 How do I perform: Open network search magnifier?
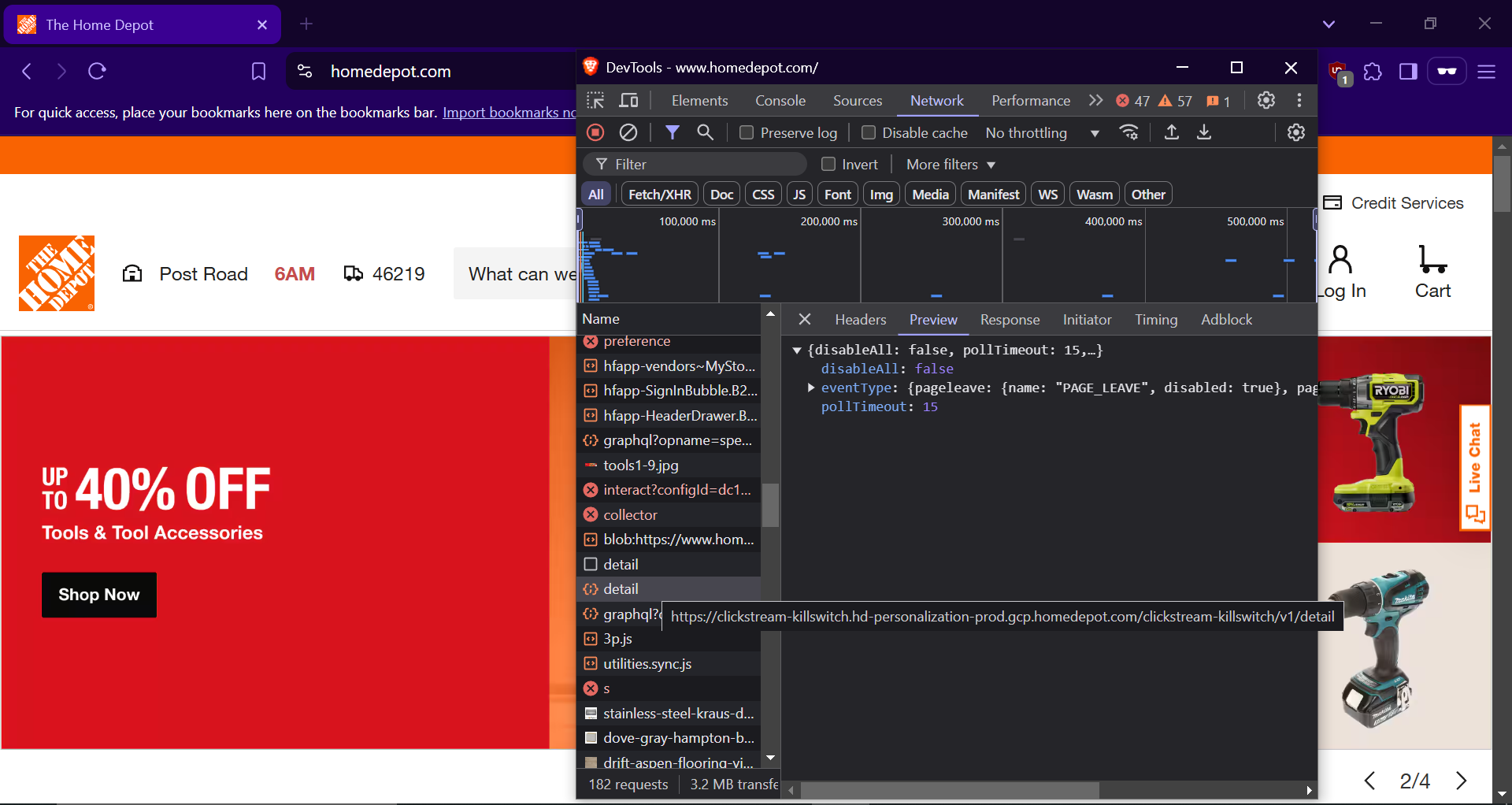[706, 132]
